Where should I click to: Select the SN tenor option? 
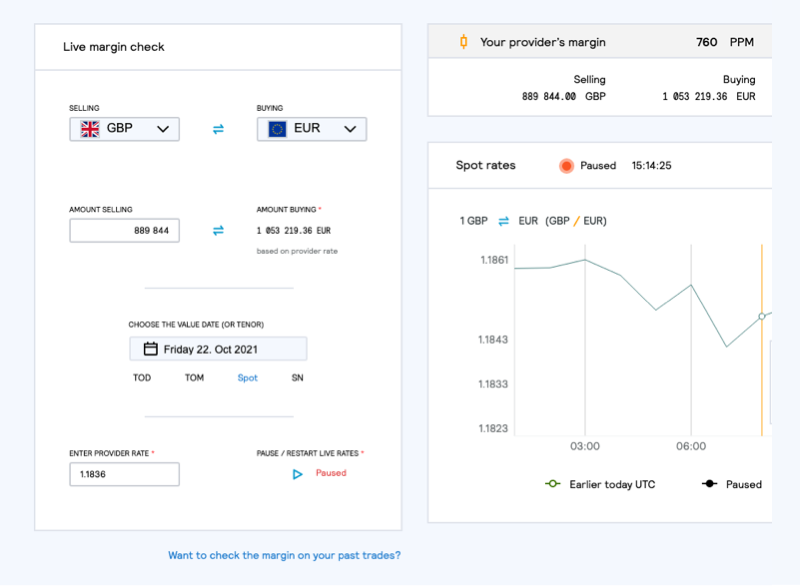click(x=296, y=378)
